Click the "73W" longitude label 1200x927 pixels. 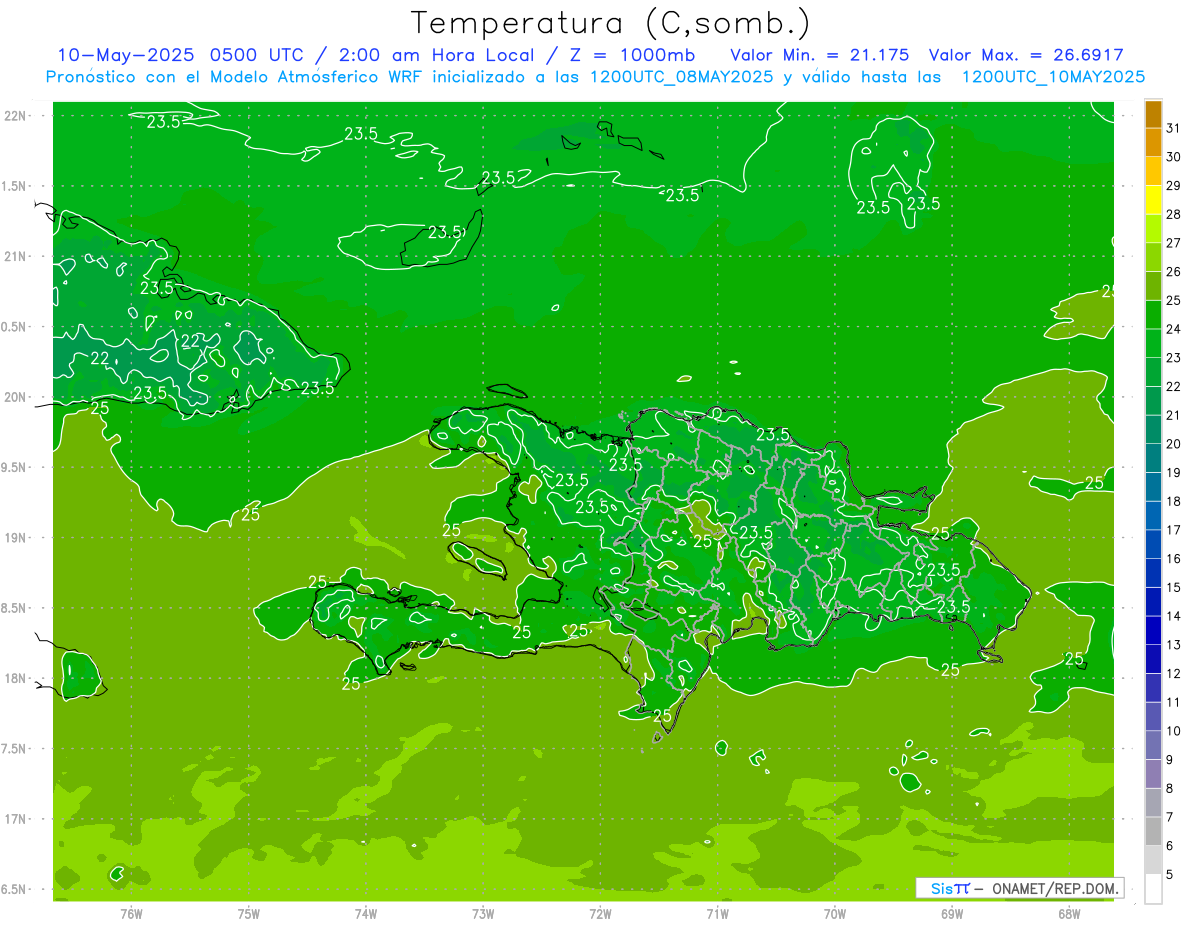483,915
